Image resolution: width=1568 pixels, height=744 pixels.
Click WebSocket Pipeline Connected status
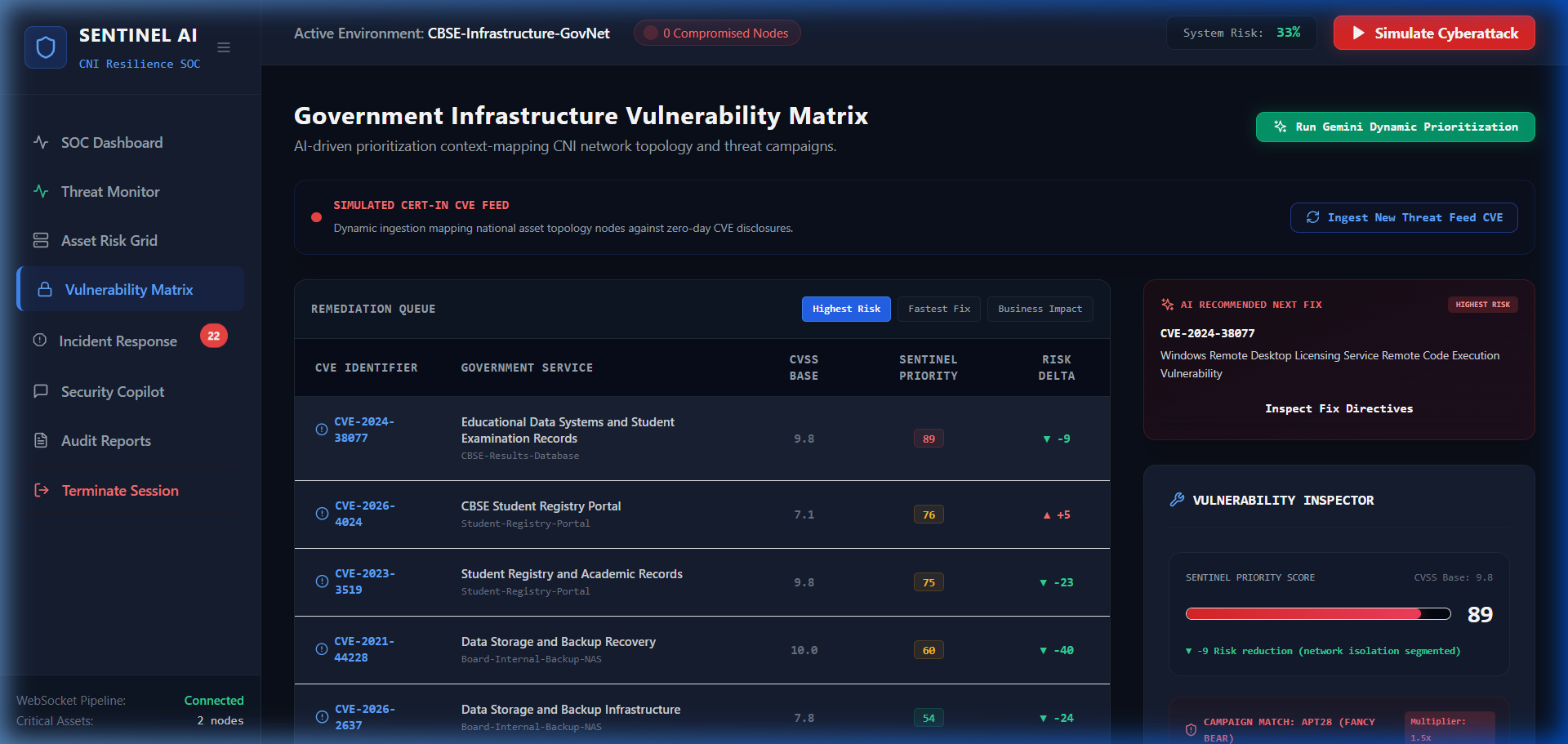(214, 700)
